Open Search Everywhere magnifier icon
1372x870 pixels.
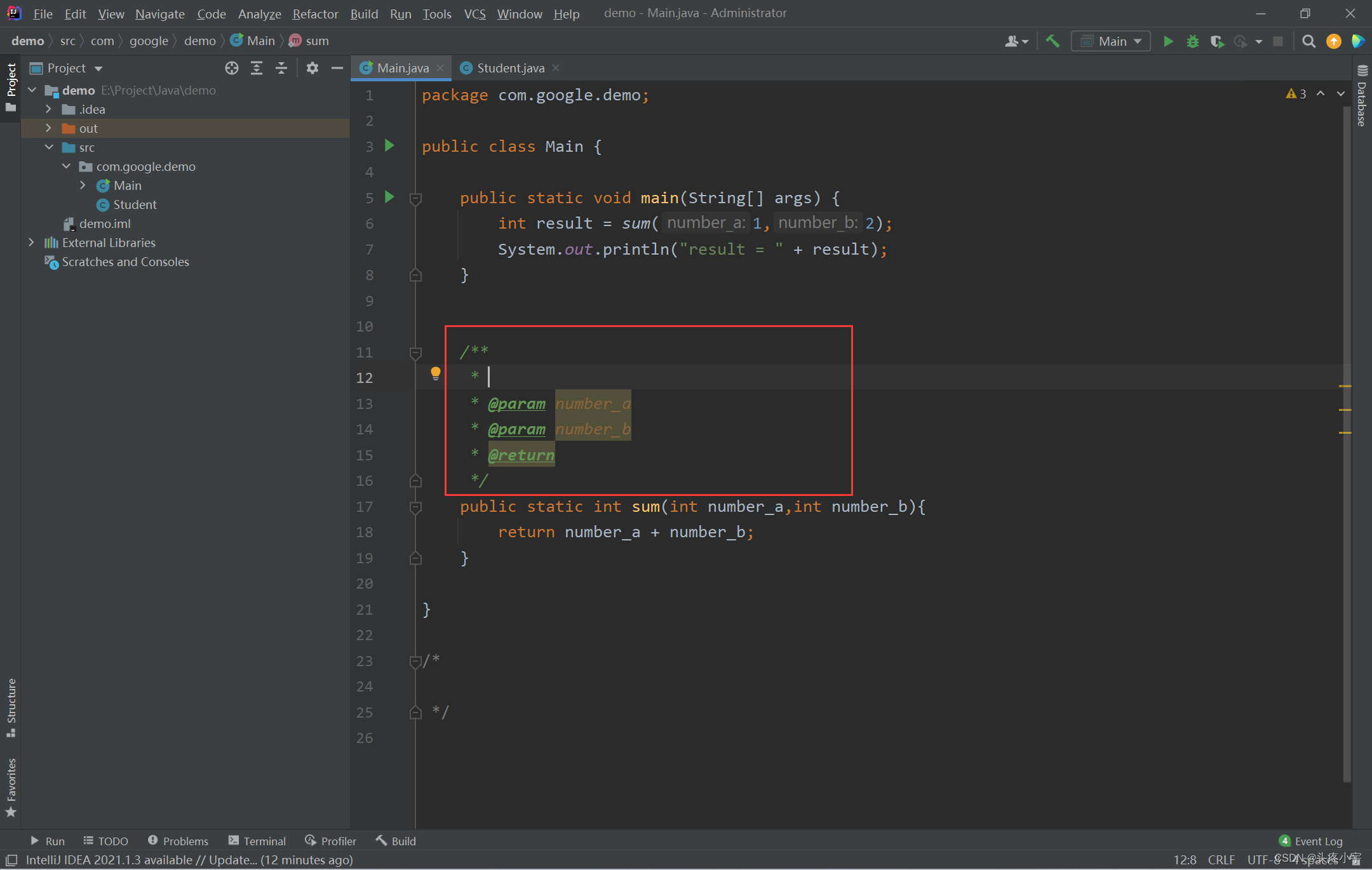(x=1308, y=41)
